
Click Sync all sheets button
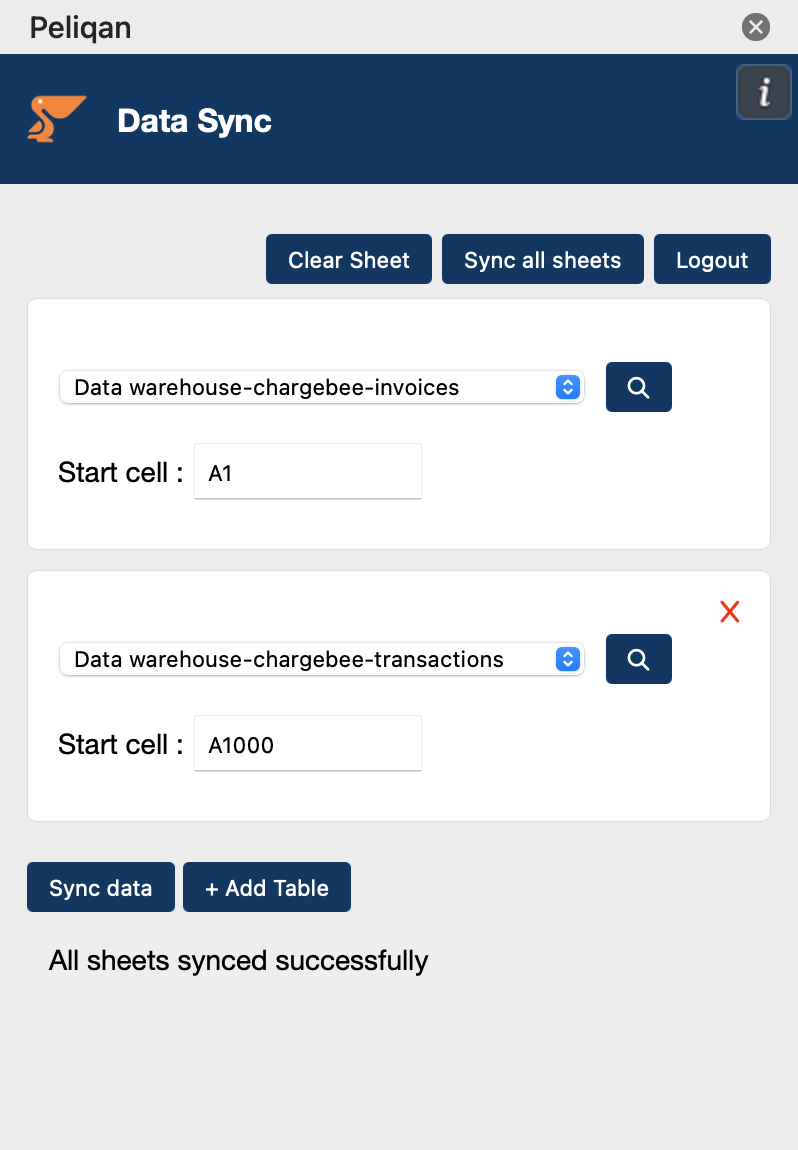coord(543,260)
